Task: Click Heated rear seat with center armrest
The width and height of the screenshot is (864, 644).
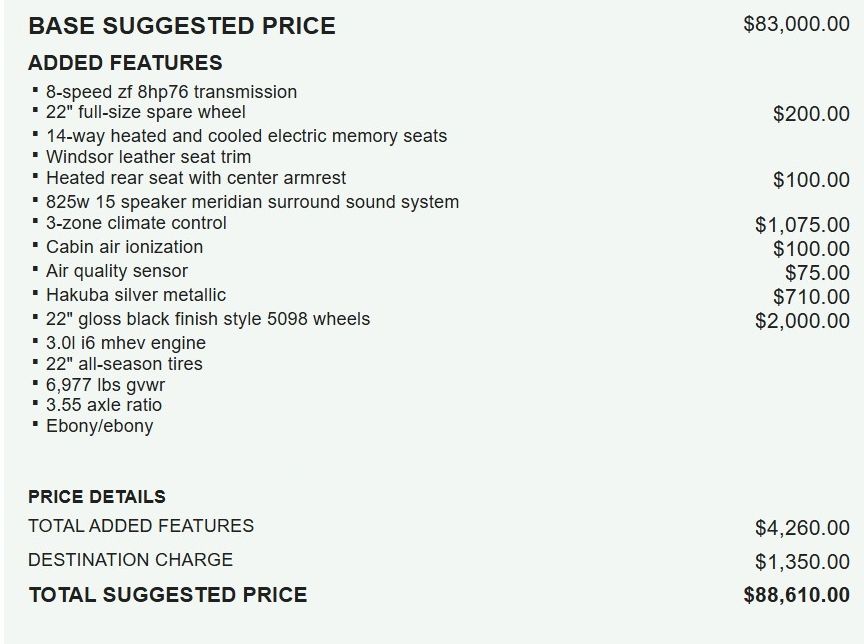Action: click(196, 178)
